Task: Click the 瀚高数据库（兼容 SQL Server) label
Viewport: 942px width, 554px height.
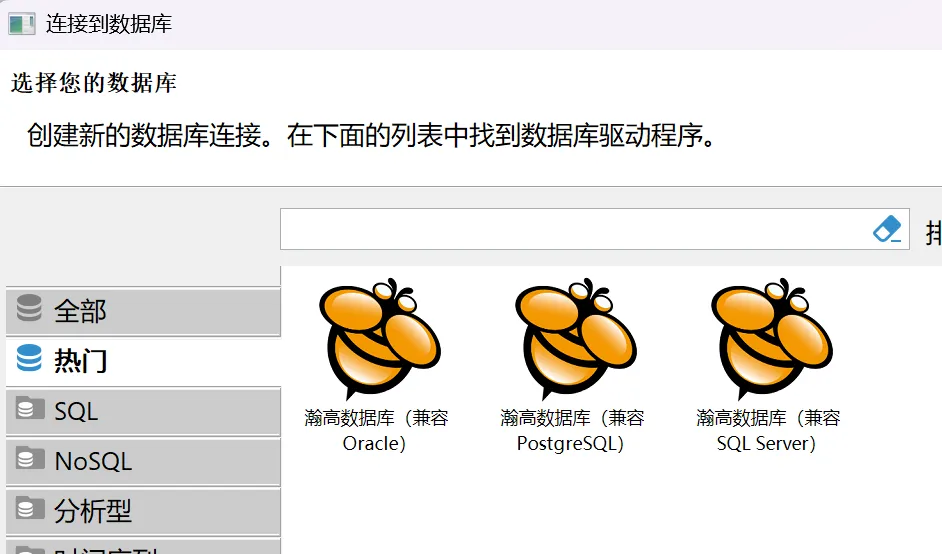Action: (x=768, y=430)
